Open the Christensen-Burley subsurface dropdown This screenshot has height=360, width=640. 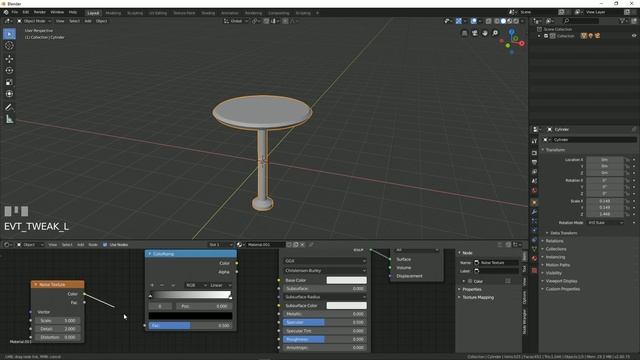[325, 271]
